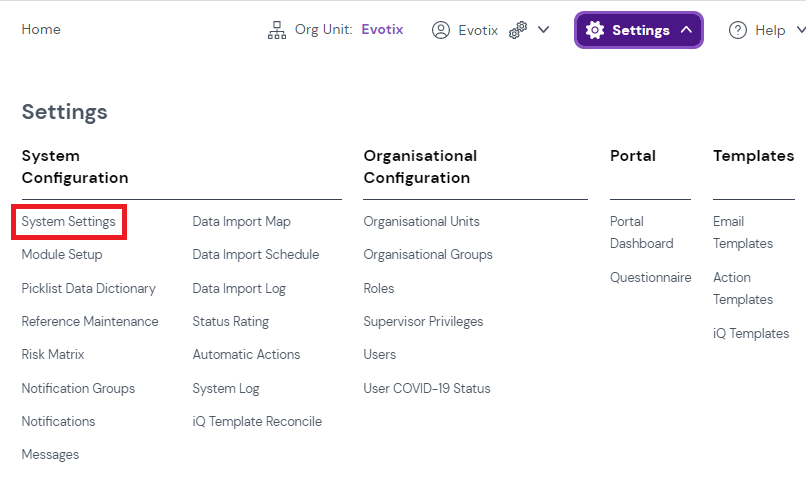This screenshot has width=806, height=478.
Task: Go to Supervisor Privileges
Action: (423, 321)
